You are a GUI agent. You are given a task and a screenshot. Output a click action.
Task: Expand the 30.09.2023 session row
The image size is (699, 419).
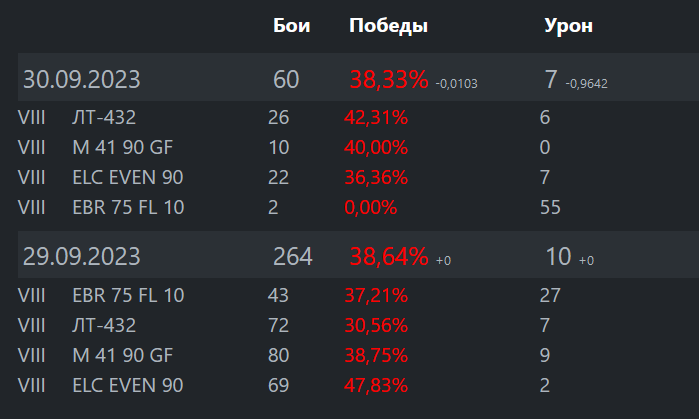(x=358, y=77)
